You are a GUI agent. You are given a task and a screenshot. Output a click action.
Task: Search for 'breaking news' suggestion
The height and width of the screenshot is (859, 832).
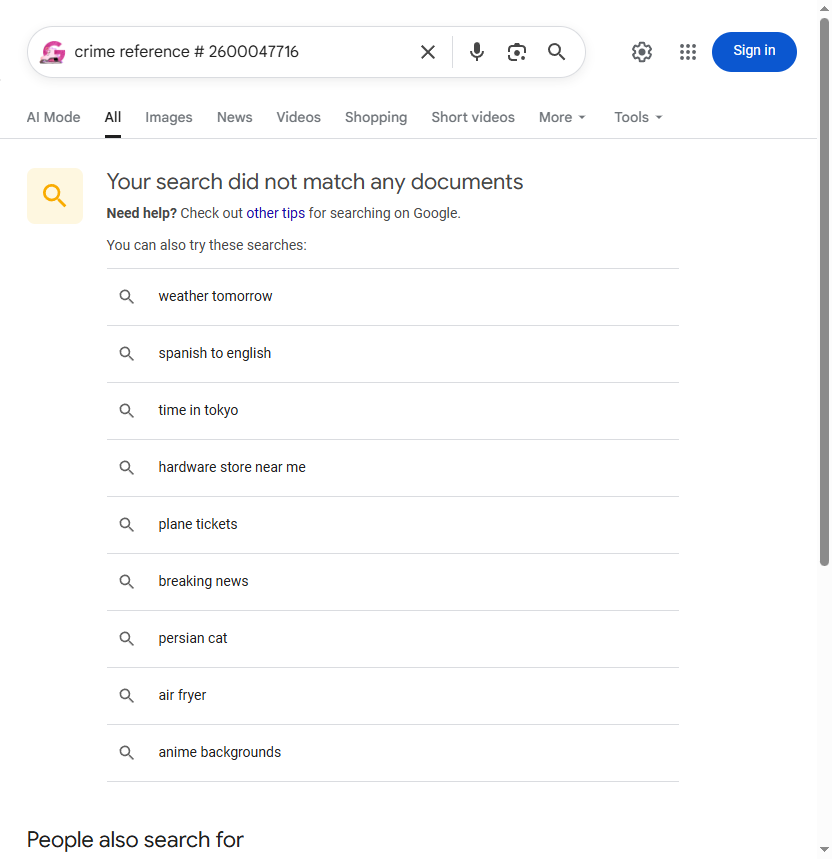(x=393, y=582)
